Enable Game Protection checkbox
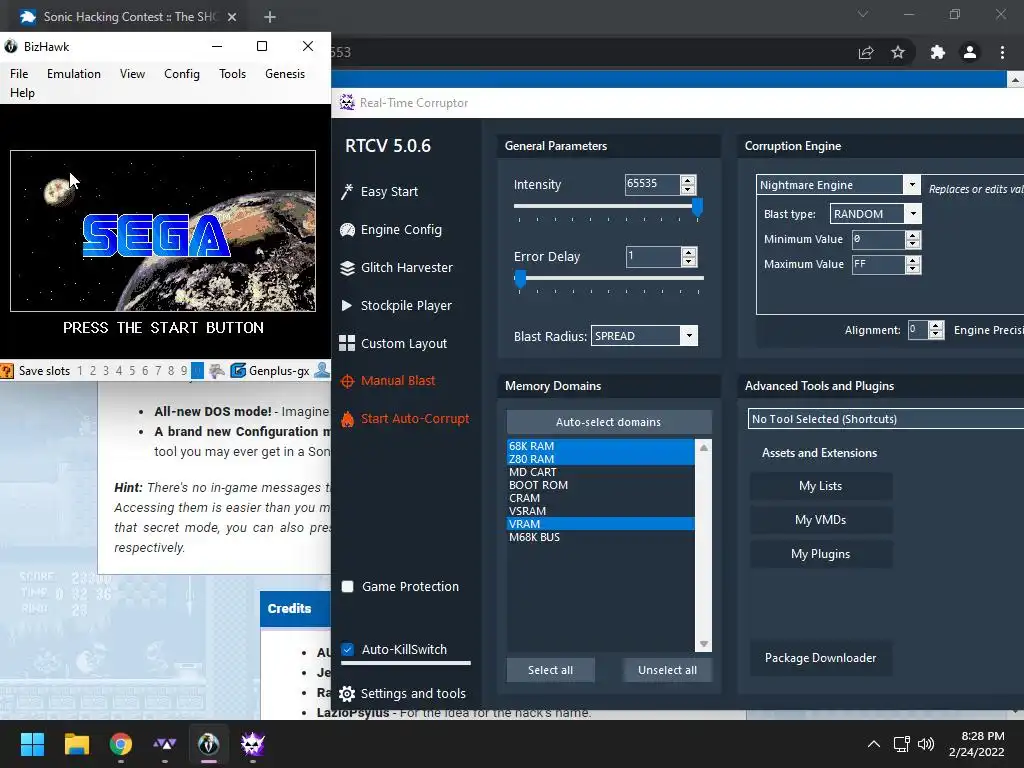This screenshot has width=1024, height=768. point(347,586)
